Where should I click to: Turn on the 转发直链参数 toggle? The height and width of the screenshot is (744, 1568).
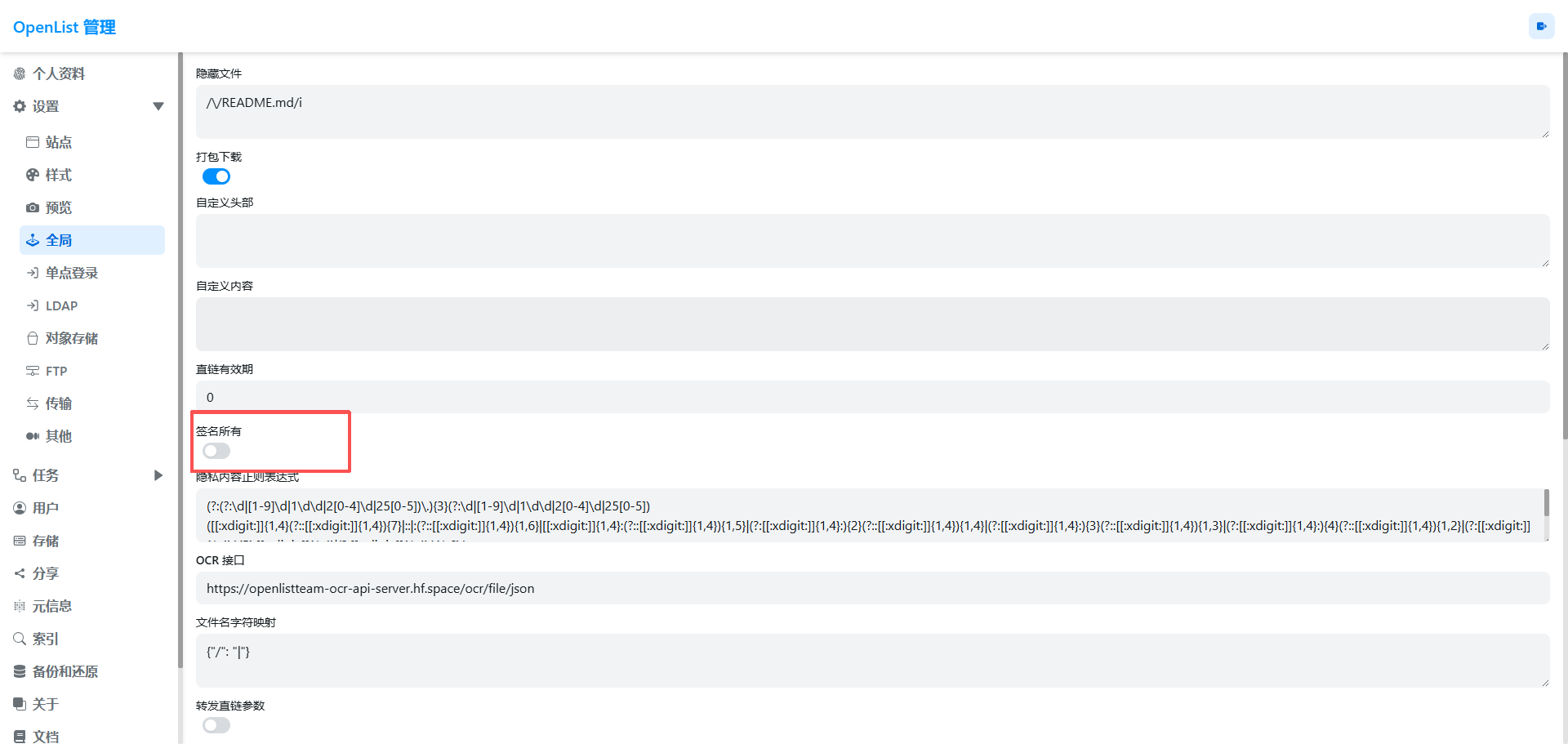216,725
